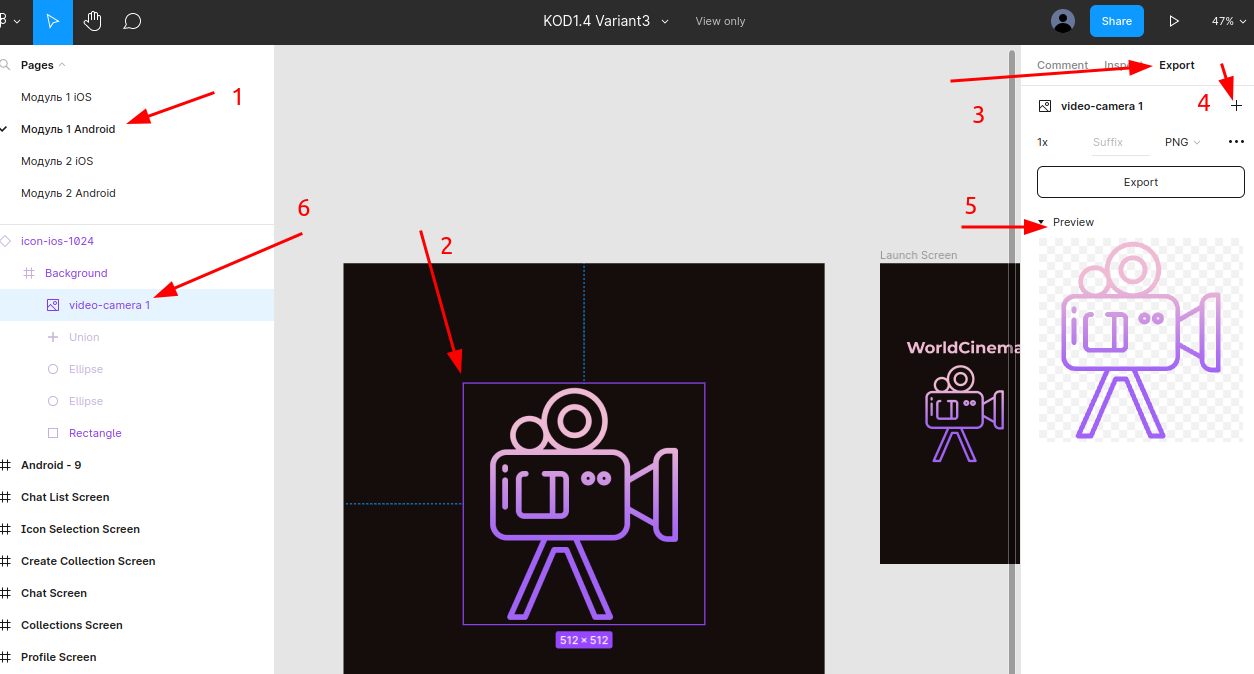1254x674 pixels.
Task: Open the 47% zoom dropdown
Action: [x=1228, y=21]
